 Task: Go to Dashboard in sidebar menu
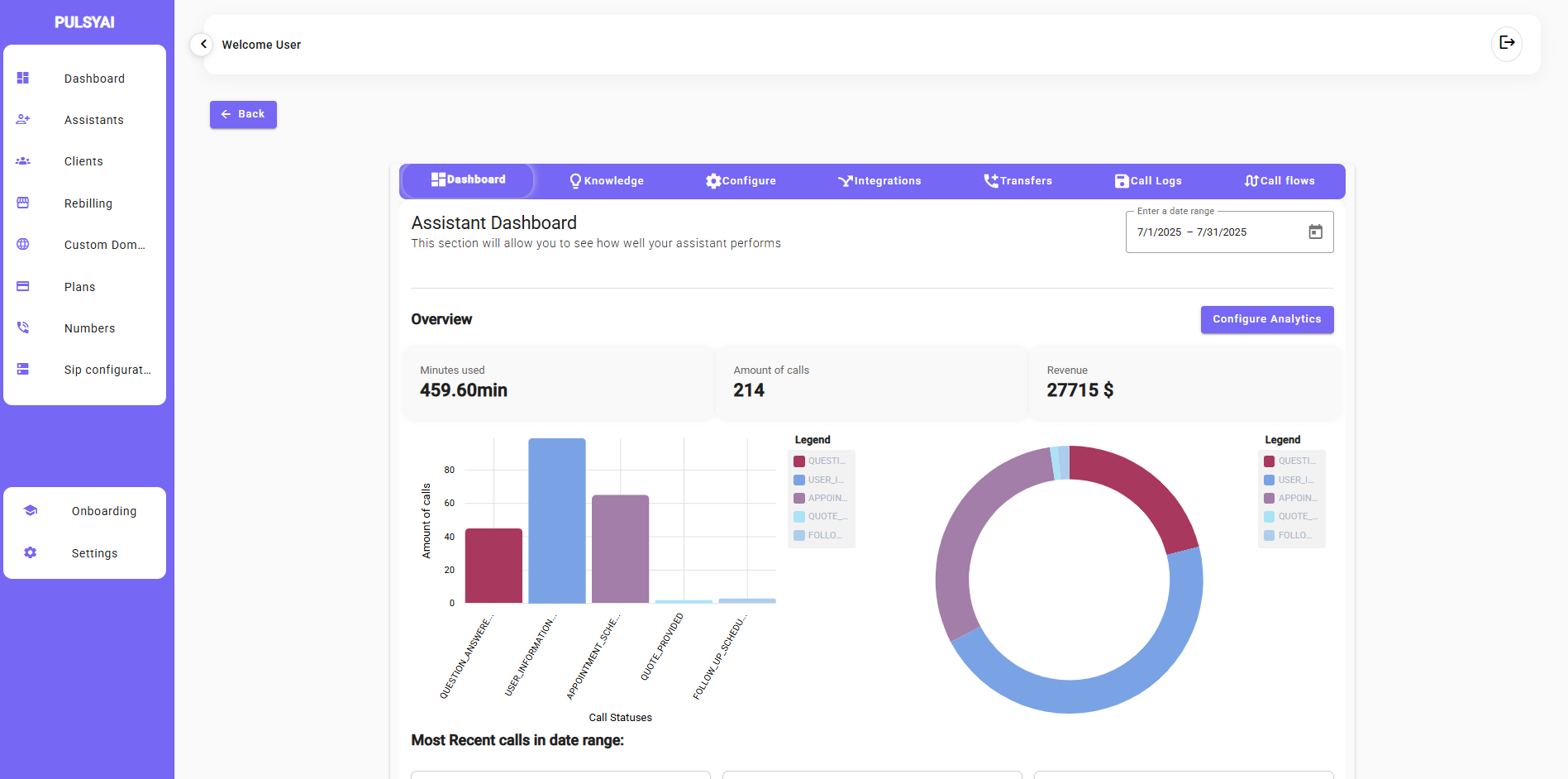[84, 79]
